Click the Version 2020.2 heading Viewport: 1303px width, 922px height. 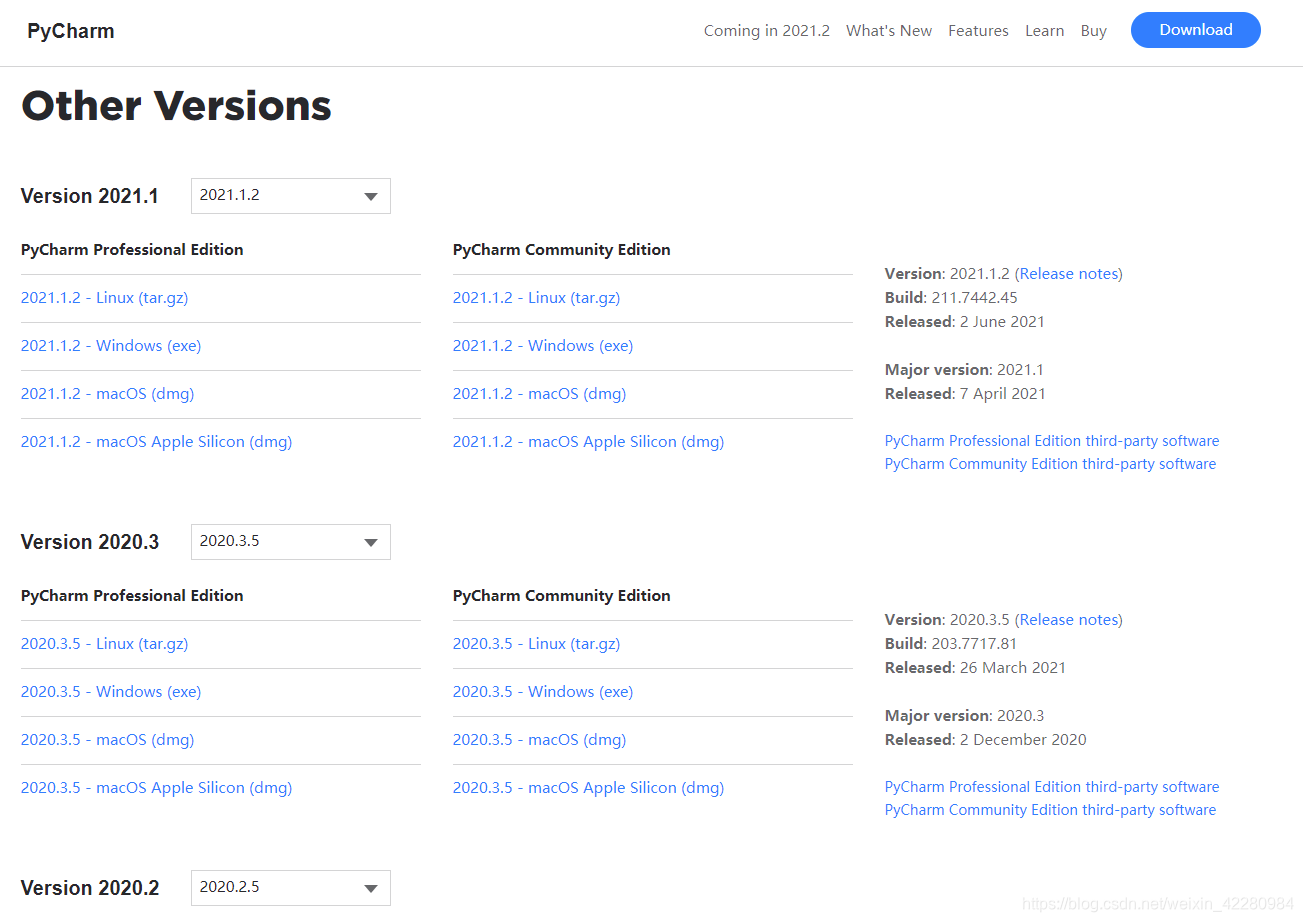[90, 888]
